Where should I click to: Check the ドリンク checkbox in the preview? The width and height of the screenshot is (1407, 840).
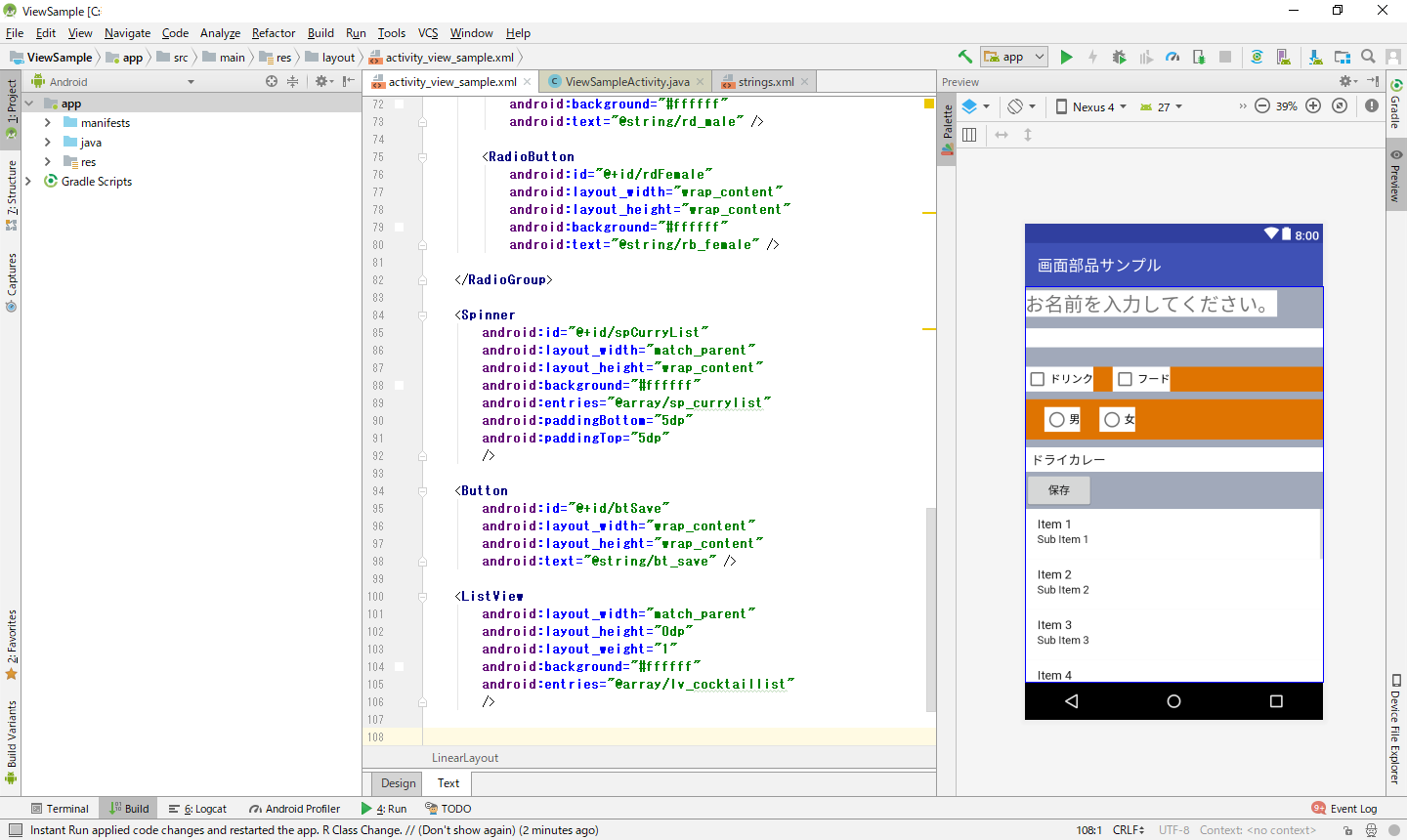pos(1038,379)
